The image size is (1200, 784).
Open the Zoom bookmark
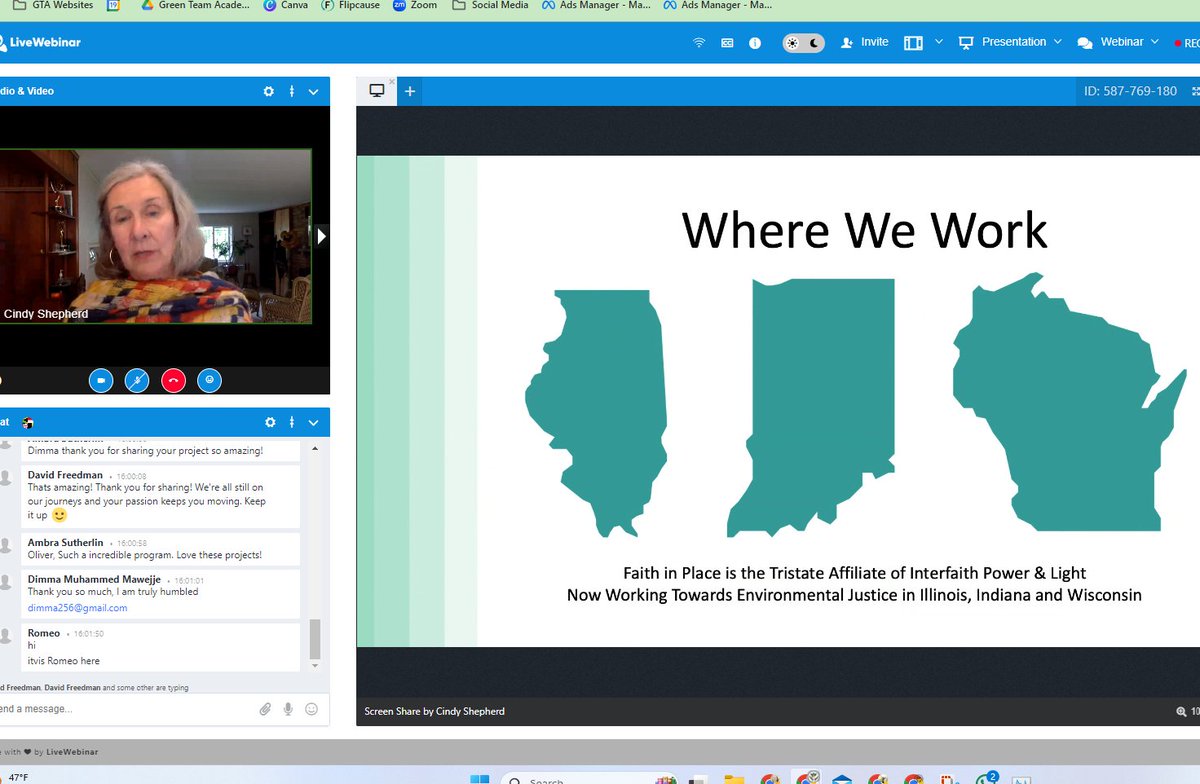tap(415, 5)
